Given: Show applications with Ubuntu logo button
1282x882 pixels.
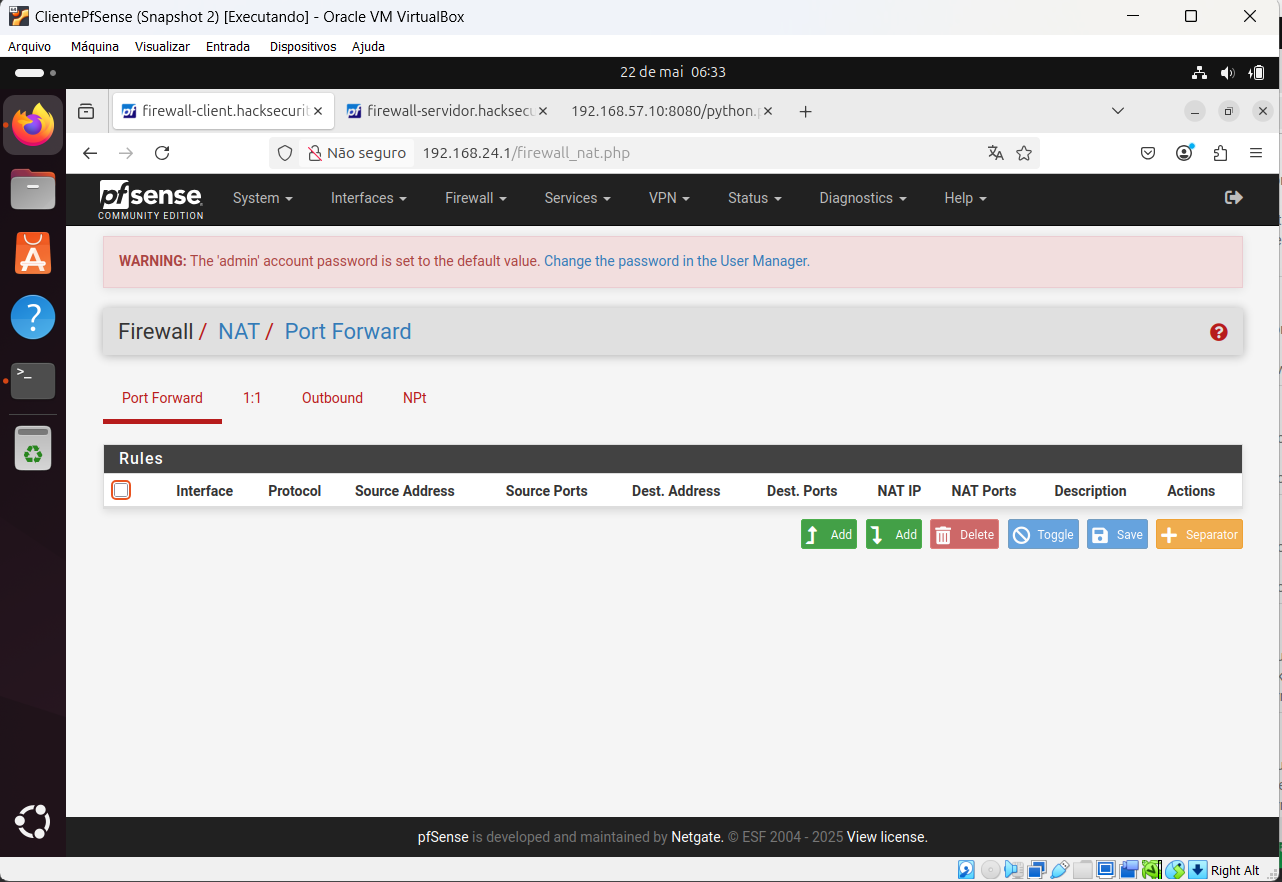Looking at the screenshot, I should coord(33,822).
